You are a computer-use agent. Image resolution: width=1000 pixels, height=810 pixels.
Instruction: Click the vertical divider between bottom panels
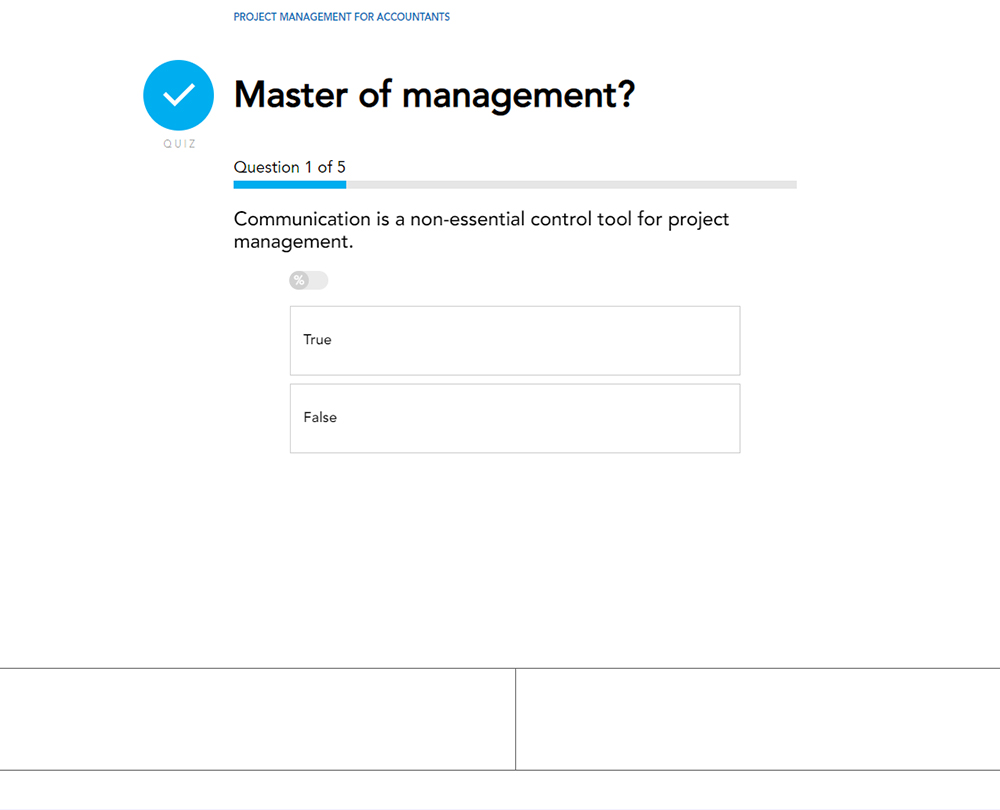(x=516, y=719)
